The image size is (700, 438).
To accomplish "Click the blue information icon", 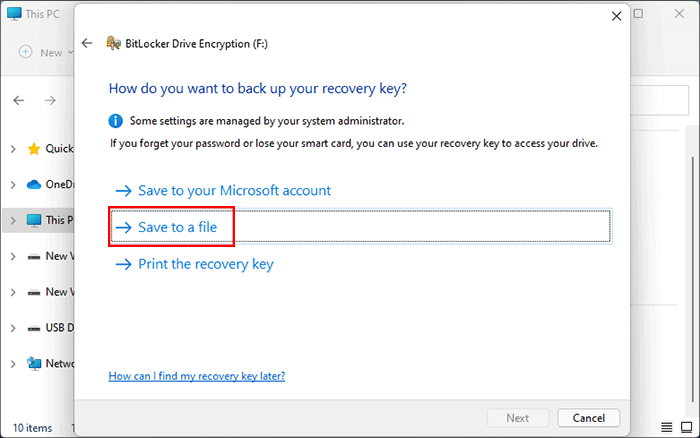I will [x=116, y=121].
